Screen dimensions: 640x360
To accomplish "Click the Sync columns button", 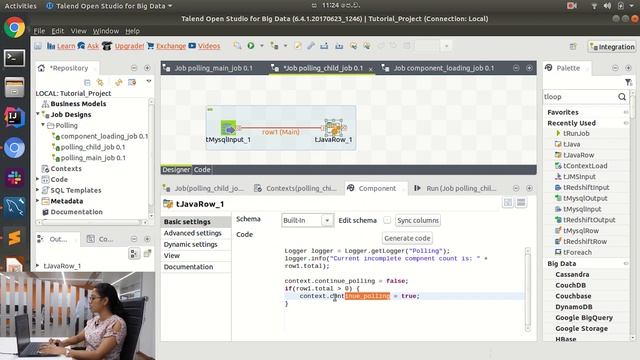I will click(x=418, y=220).
